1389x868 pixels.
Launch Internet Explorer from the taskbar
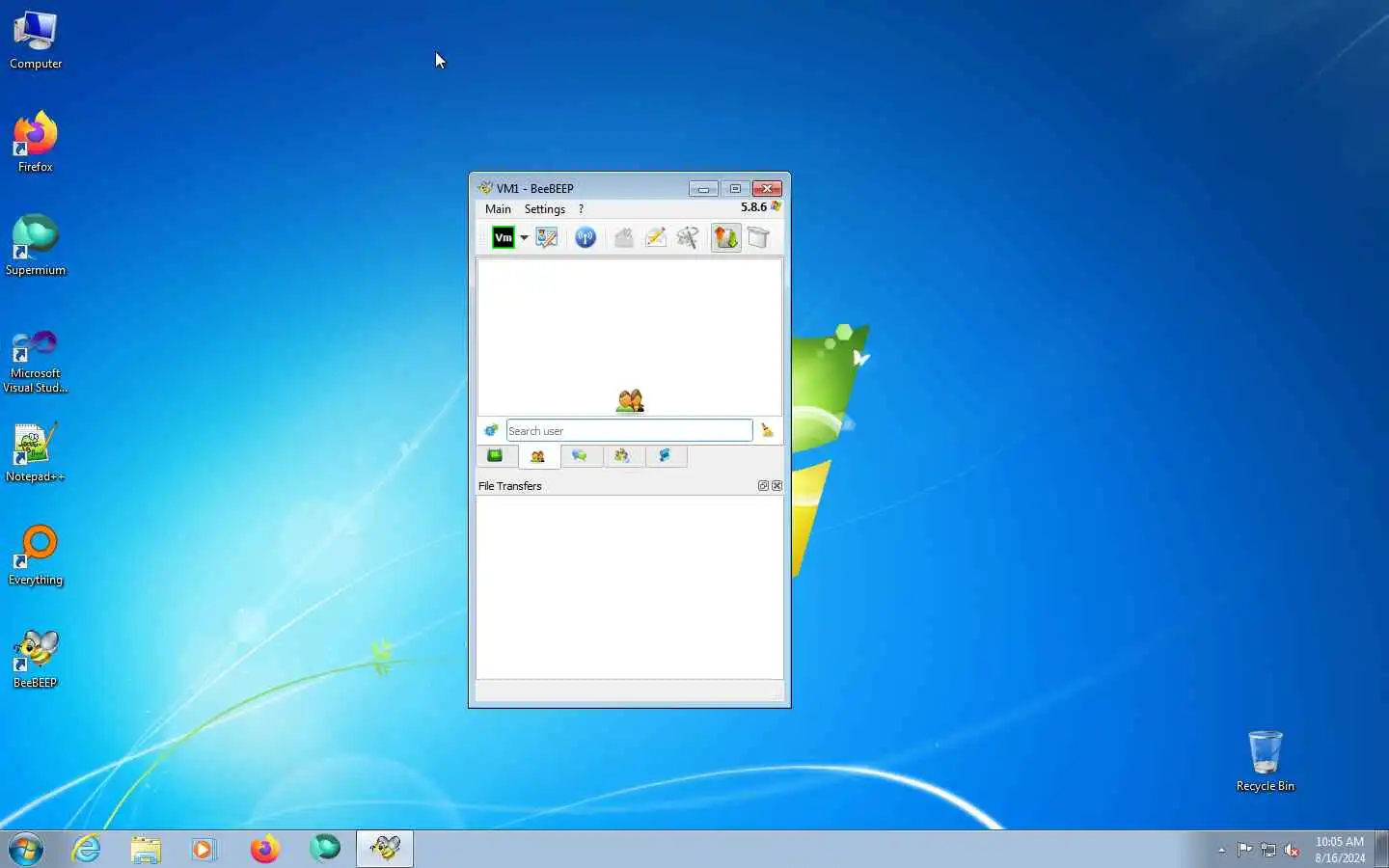[87, 849]
